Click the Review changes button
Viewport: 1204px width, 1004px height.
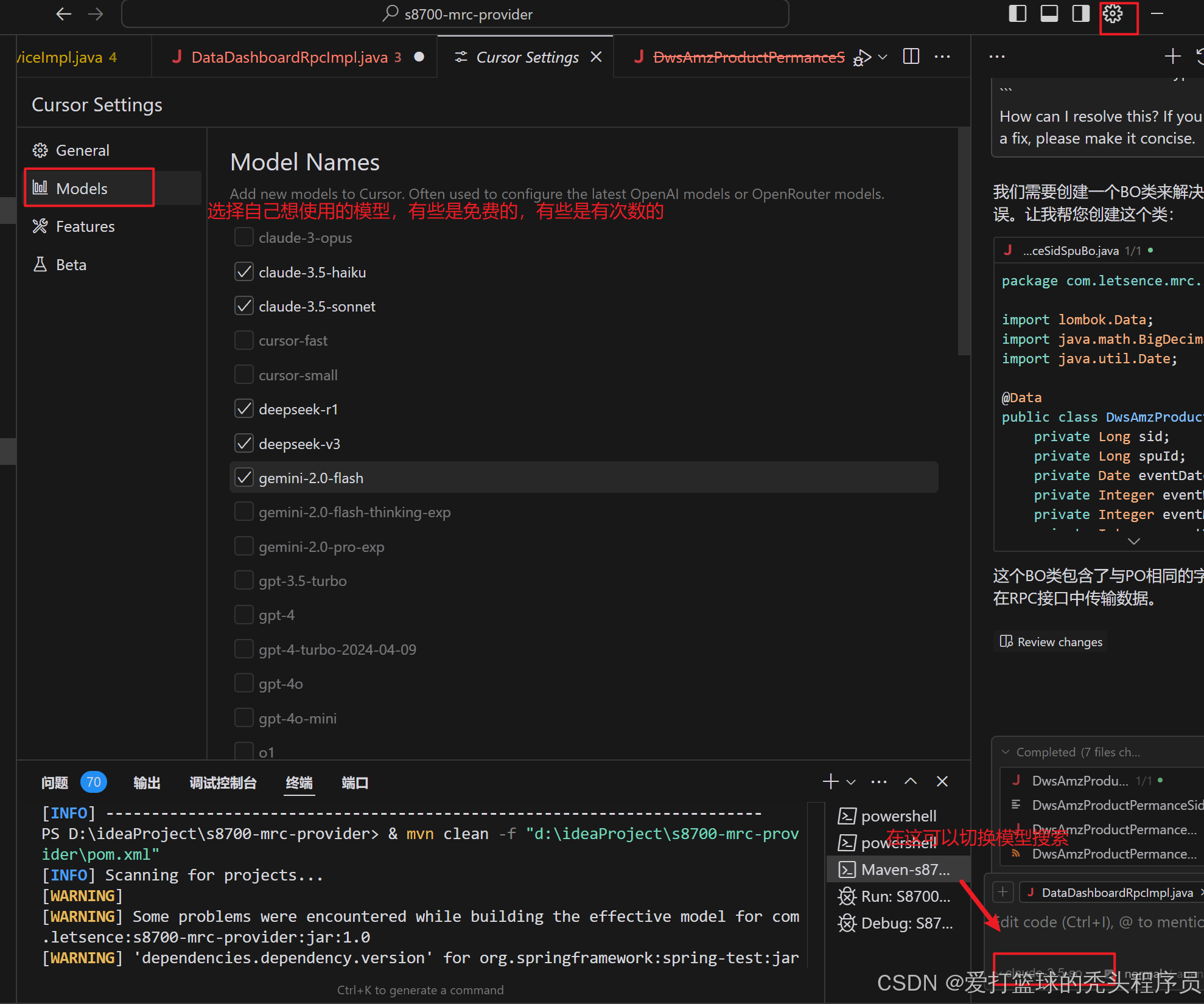(1051, 642)
